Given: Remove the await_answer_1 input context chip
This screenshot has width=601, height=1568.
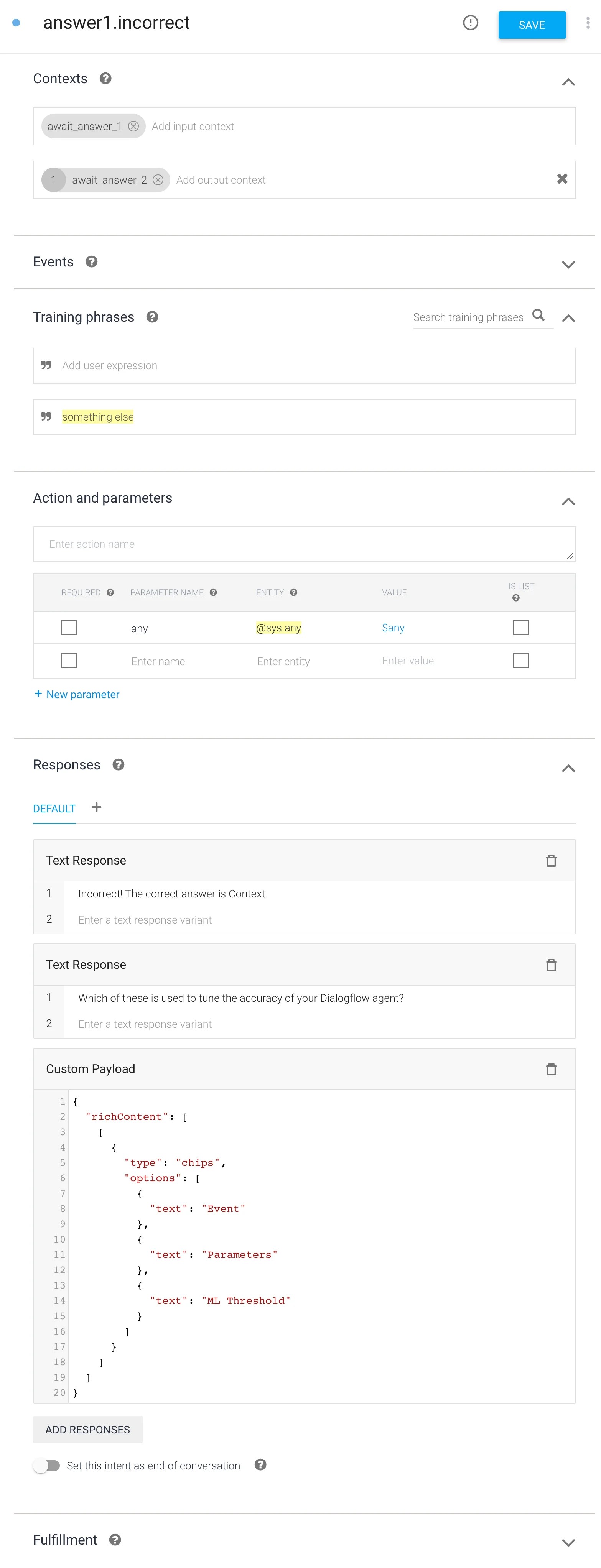Looking at the screenshot, I should [133, 127].
